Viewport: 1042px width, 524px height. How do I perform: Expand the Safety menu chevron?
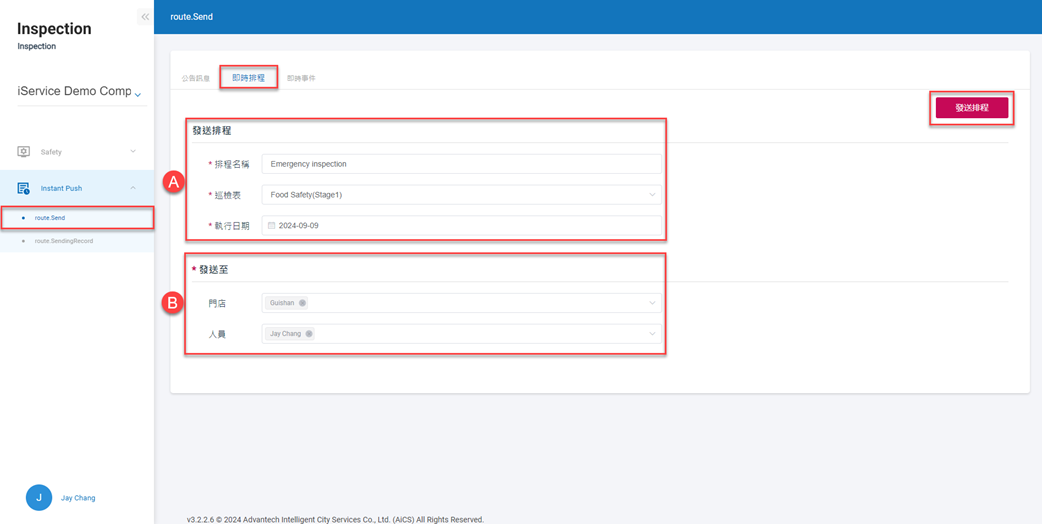(x=133, y=151)
